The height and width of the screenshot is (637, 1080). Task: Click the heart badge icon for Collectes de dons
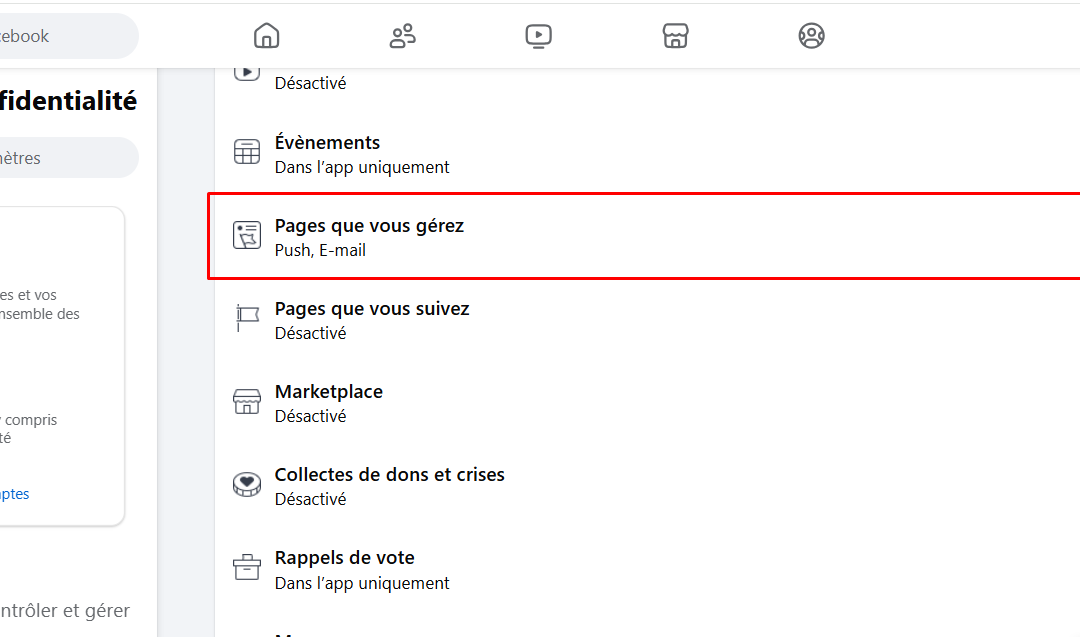(246, 484)
